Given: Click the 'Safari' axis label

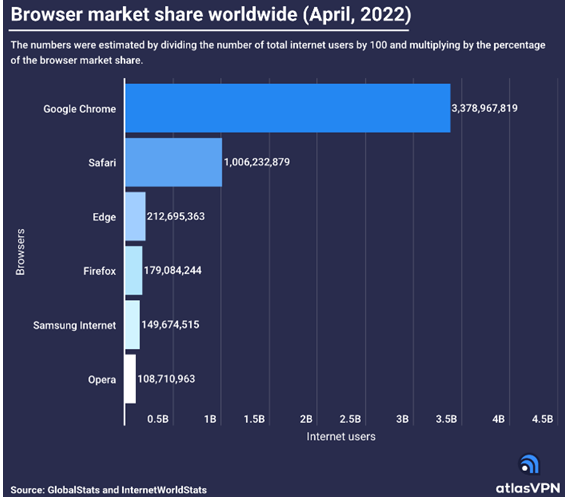Looking at the screenshot, I should pyautogui.click(x=102, y=163).
